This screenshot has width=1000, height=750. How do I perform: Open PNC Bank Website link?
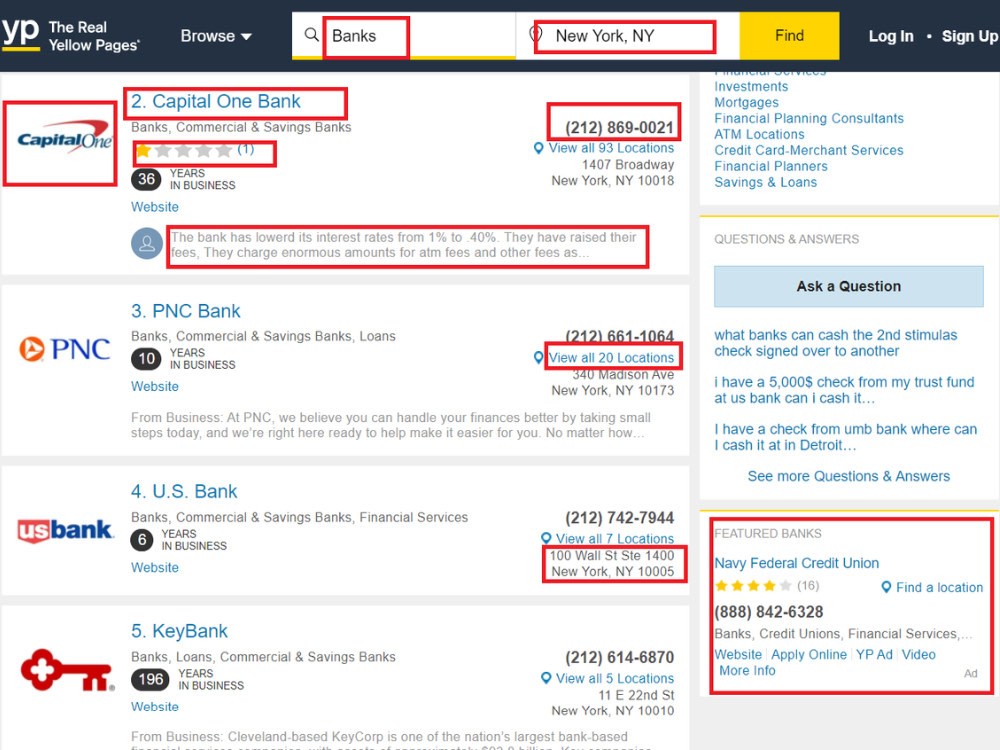(x=155, y=386)
